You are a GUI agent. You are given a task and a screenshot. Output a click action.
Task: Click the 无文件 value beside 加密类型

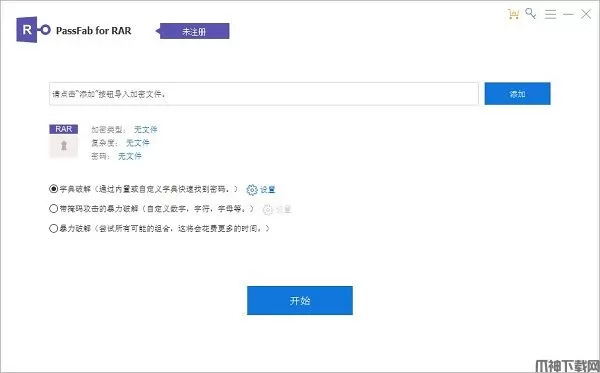click(145, 129)
